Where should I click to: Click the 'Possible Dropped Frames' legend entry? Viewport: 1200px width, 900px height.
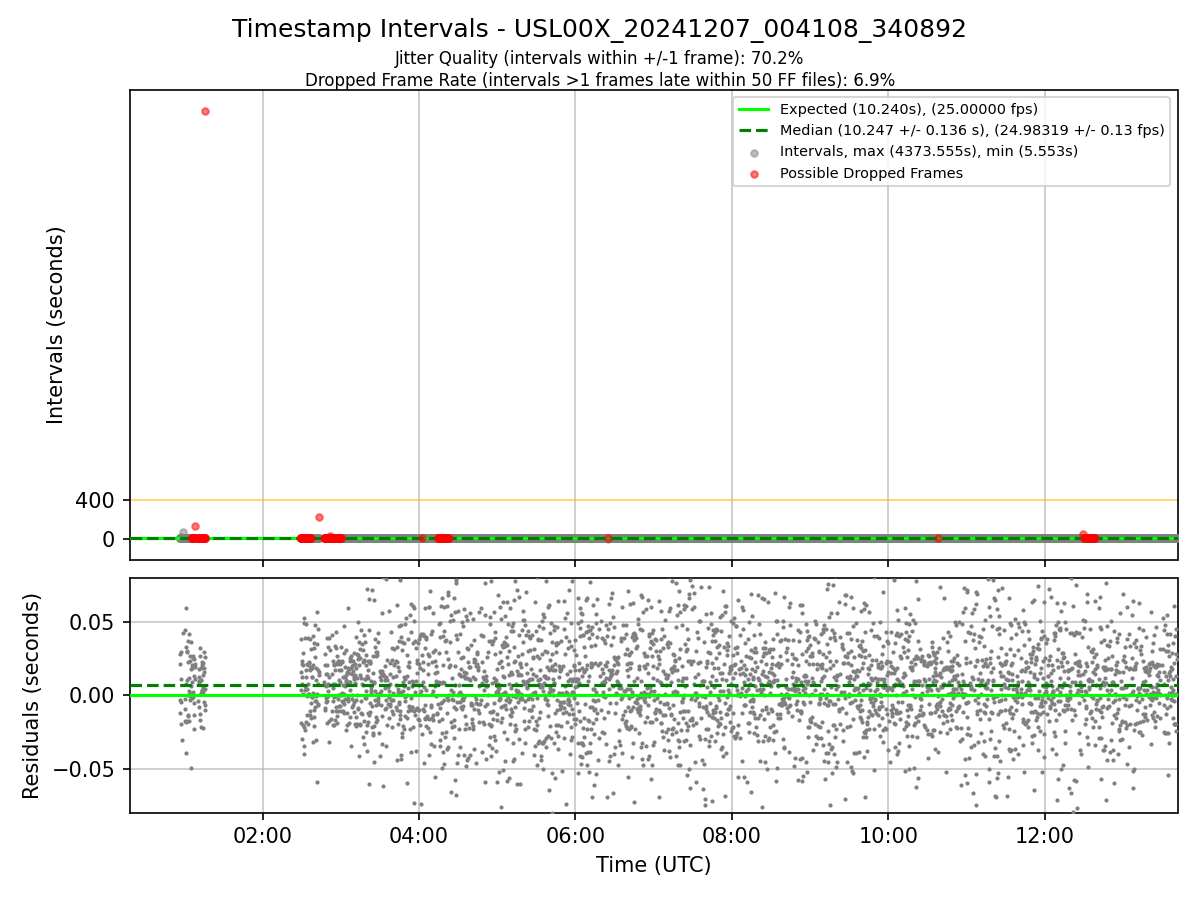[871, 173]
